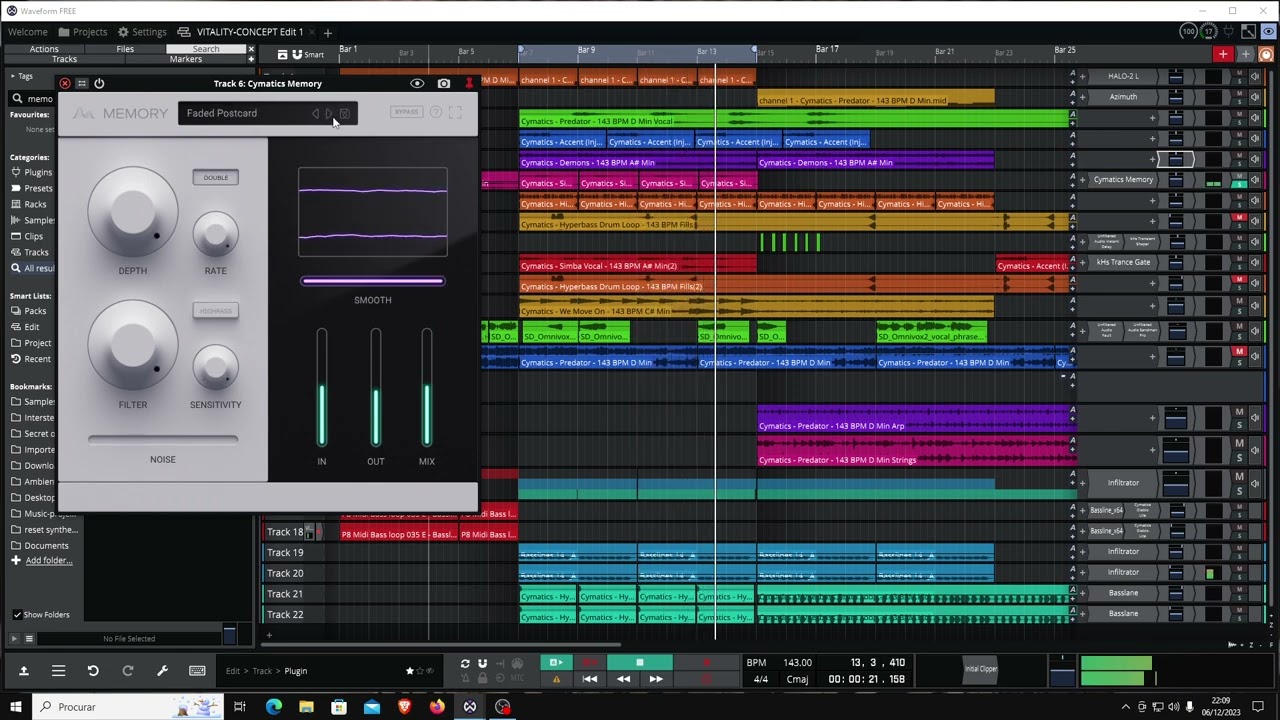Toggle the BYPASS button in Memory plugin

(406, 112)
